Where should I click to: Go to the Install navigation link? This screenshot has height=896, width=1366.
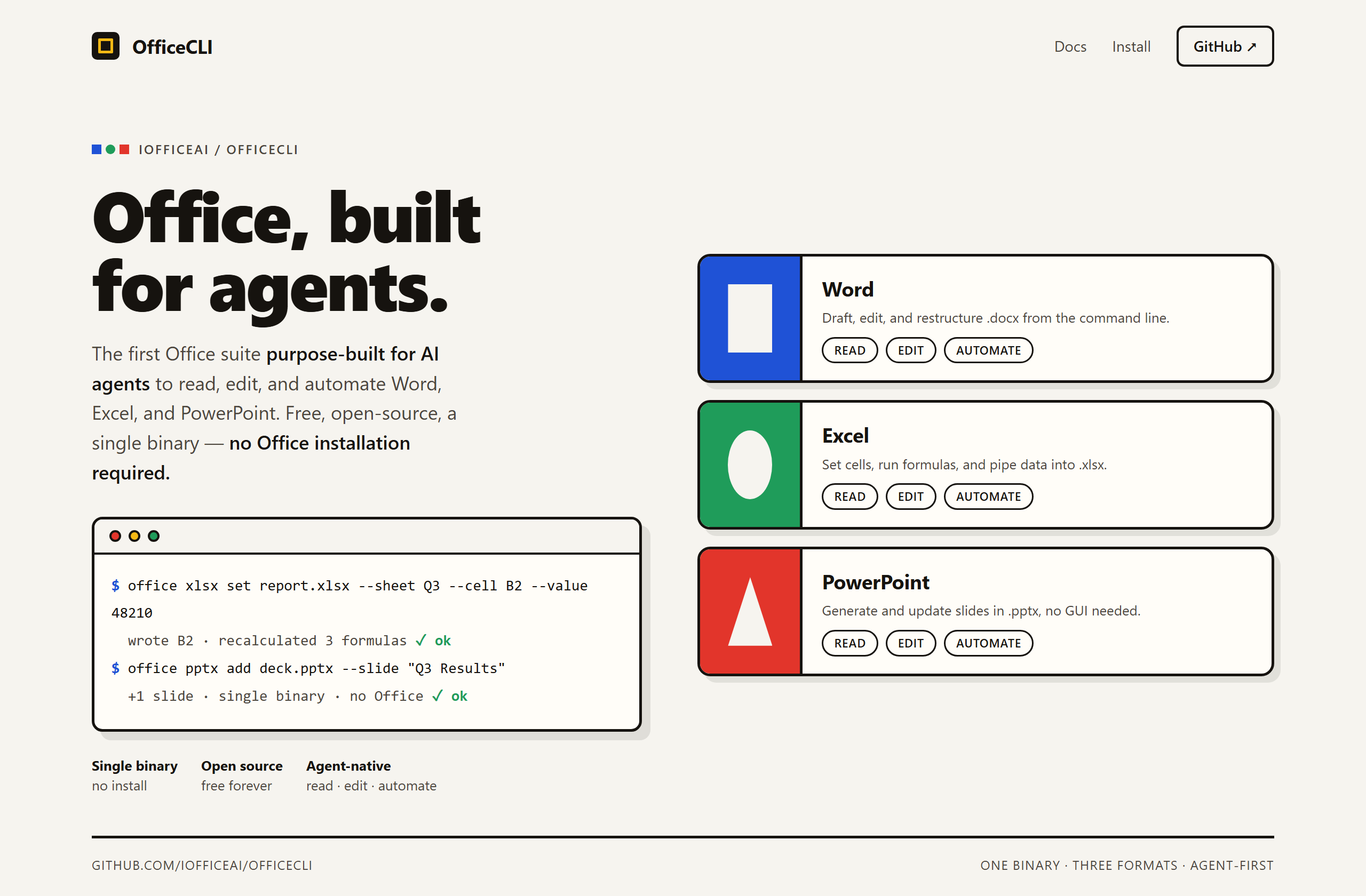(x=1131, y=46)
